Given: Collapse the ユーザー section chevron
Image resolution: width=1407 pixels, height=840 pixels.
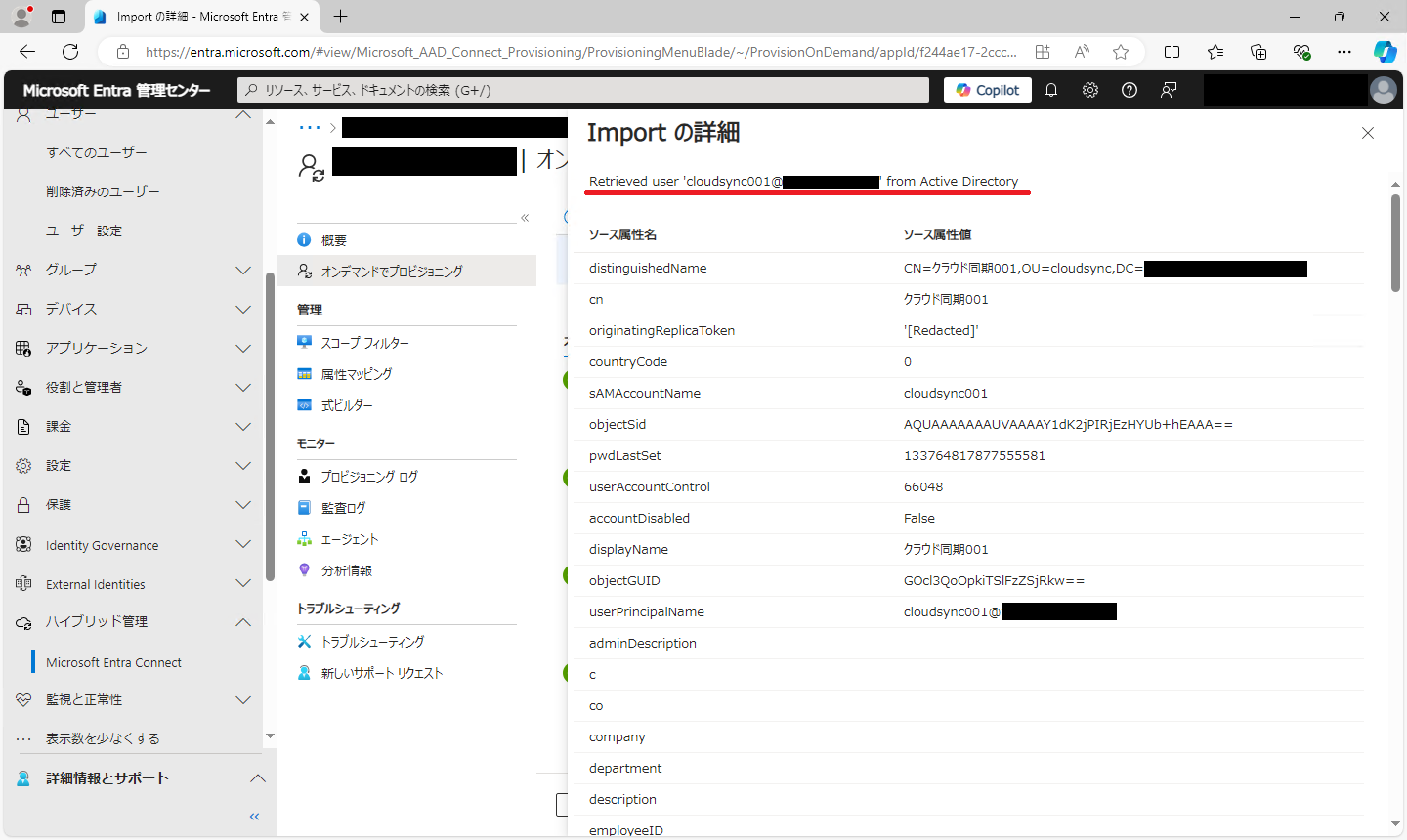Looking at the screenshot, I should pyautogui.click(x=243, y=114).
